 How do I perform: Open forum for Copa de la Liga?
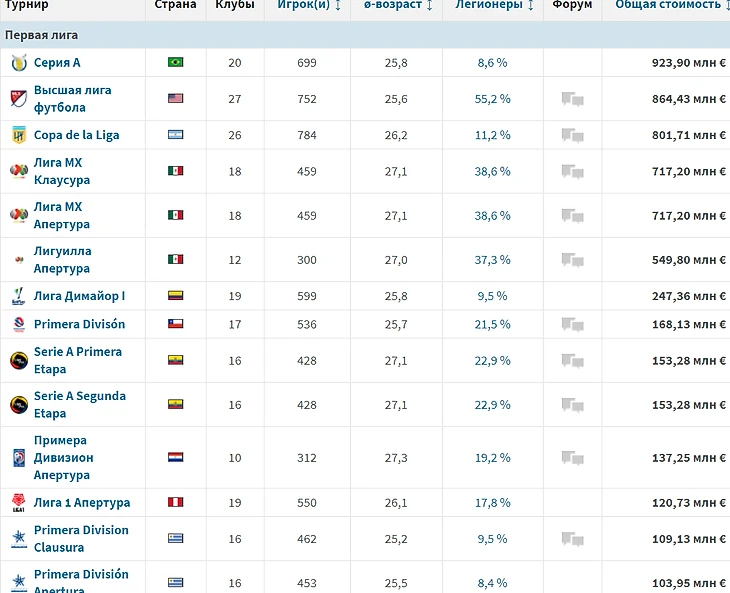572,135
